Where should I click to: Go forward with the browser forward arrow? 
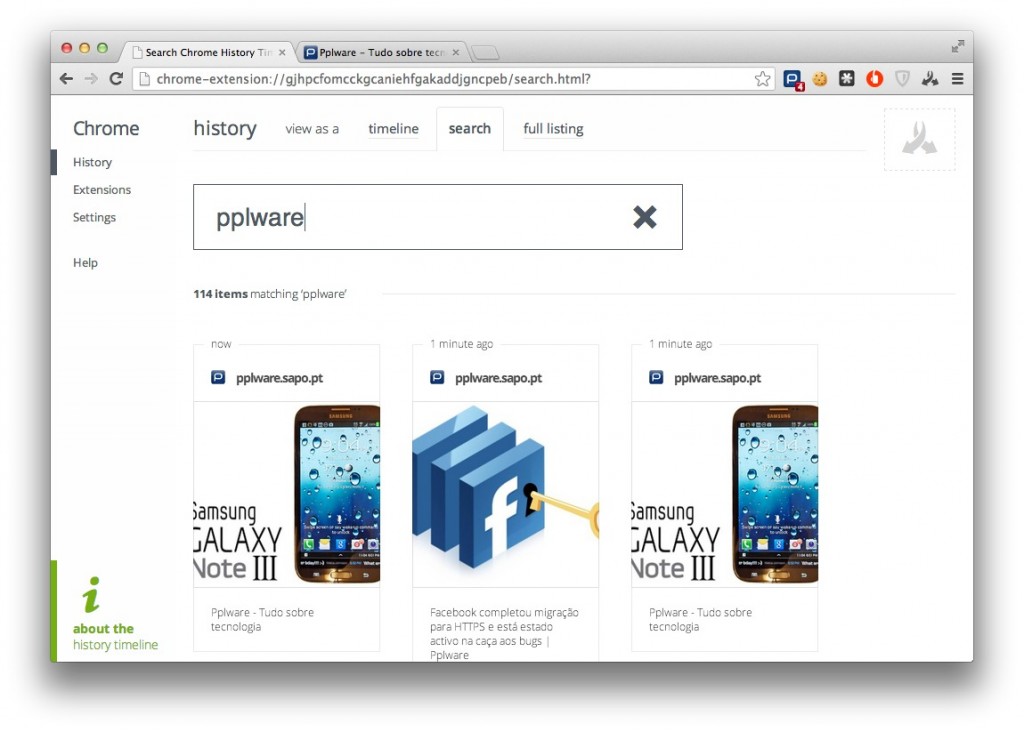91,79
